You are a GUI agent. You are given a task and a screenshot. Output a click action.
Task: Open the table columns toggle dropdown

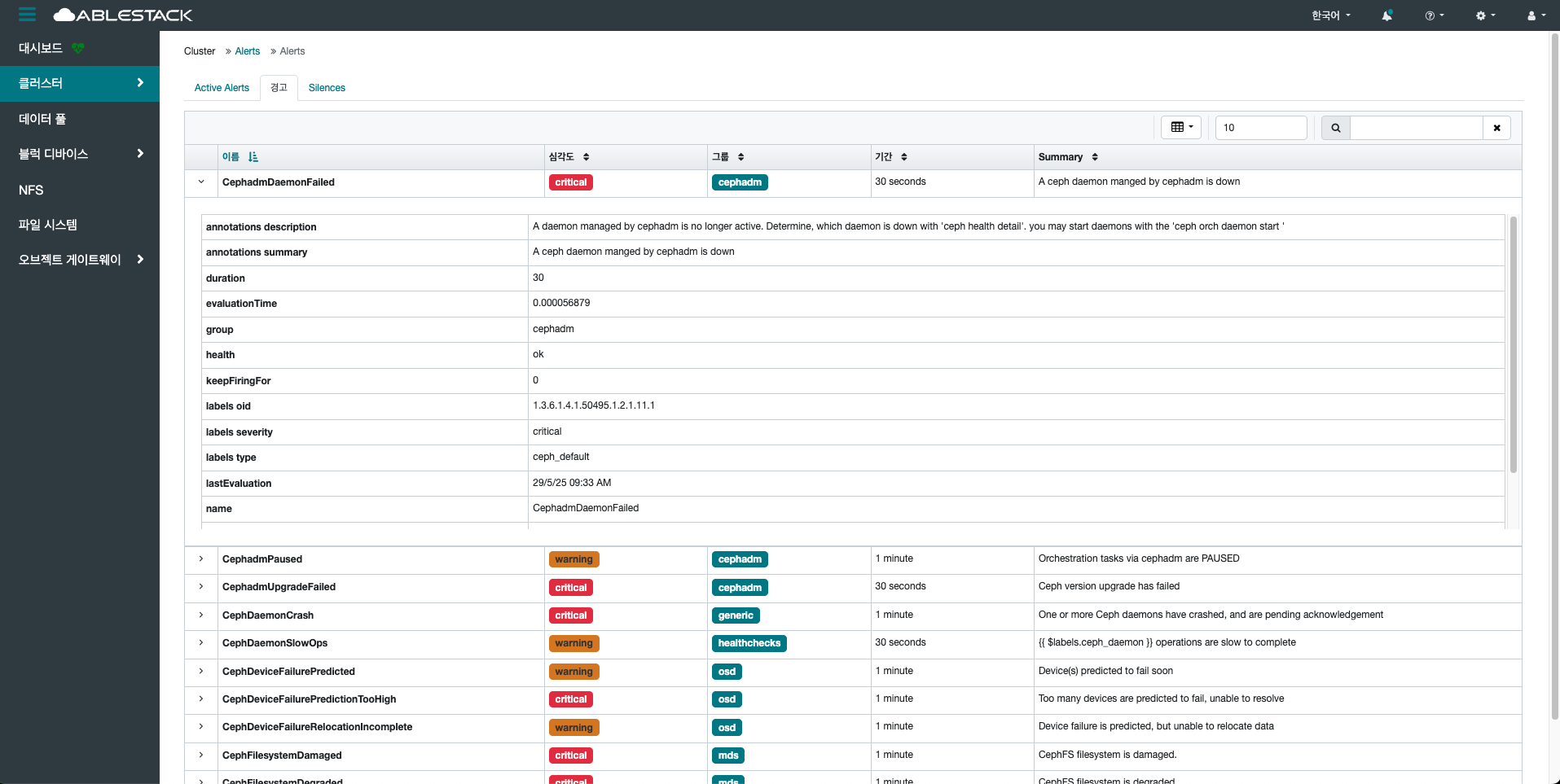point(1180,127)
